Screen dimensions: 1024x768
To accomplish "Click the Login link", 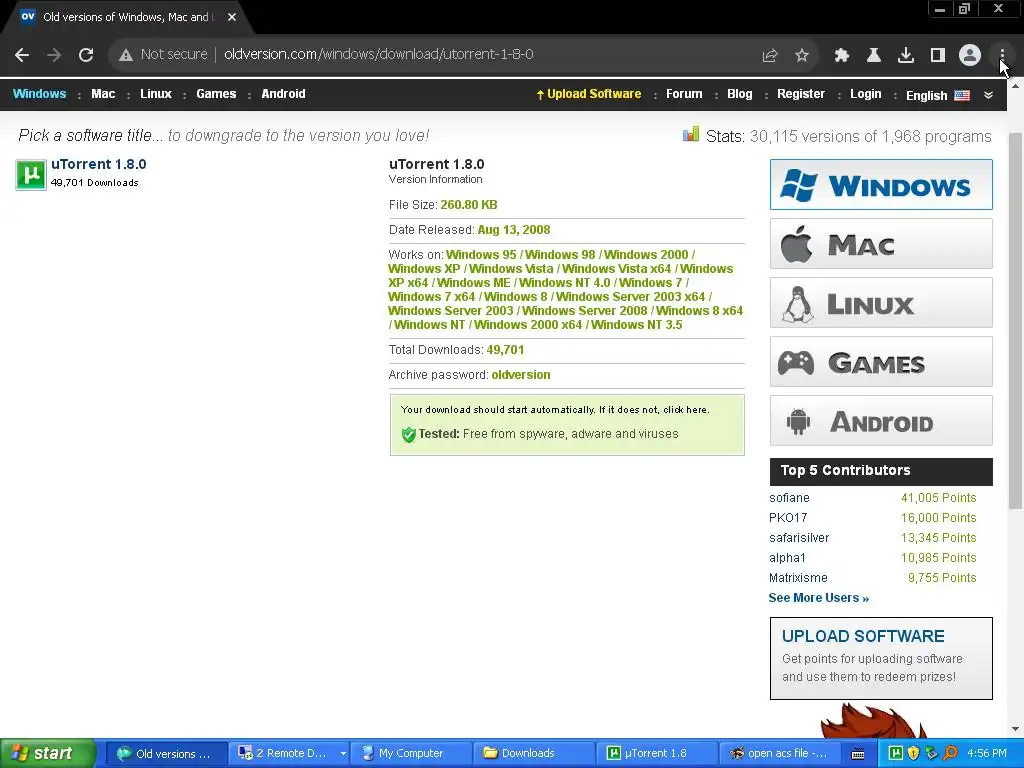I will [x=866, y=94].
